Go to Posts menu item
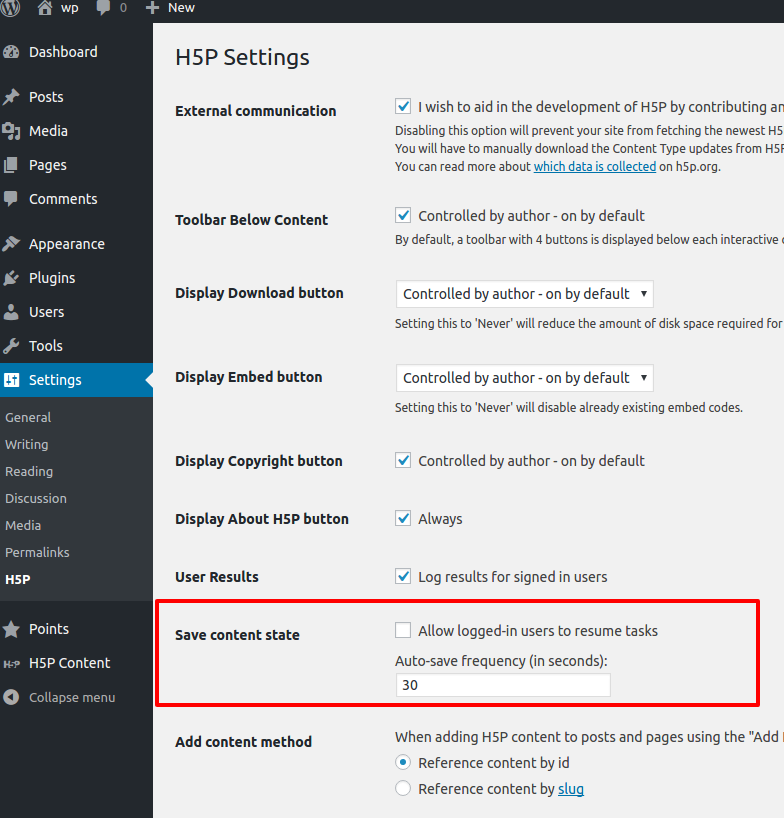The width and height of the screenshot is (784, 818). tap(46, 97)
